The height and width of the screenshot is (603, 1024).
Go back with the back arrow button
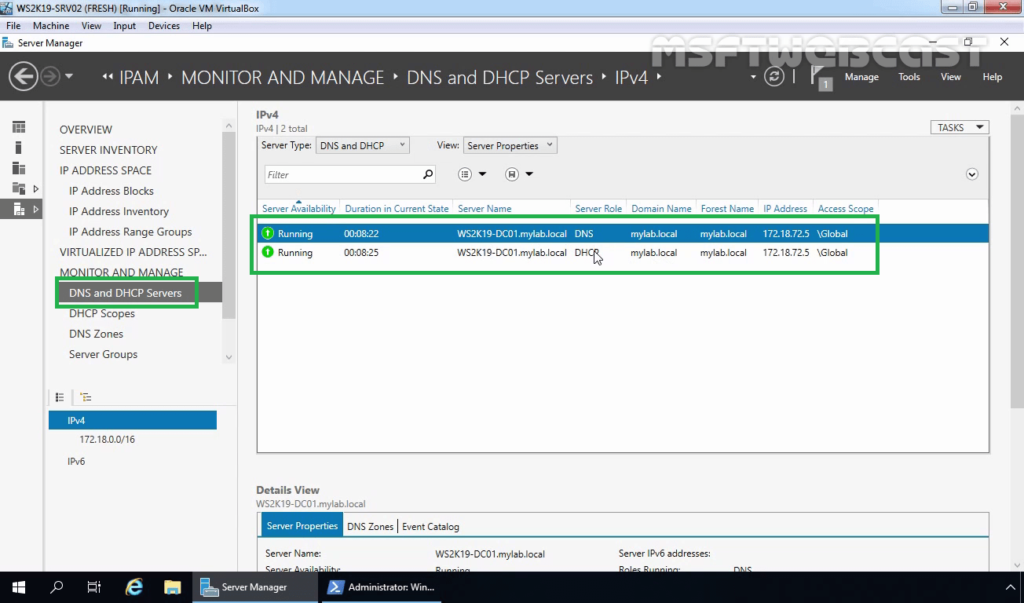[x=23, y=77]
